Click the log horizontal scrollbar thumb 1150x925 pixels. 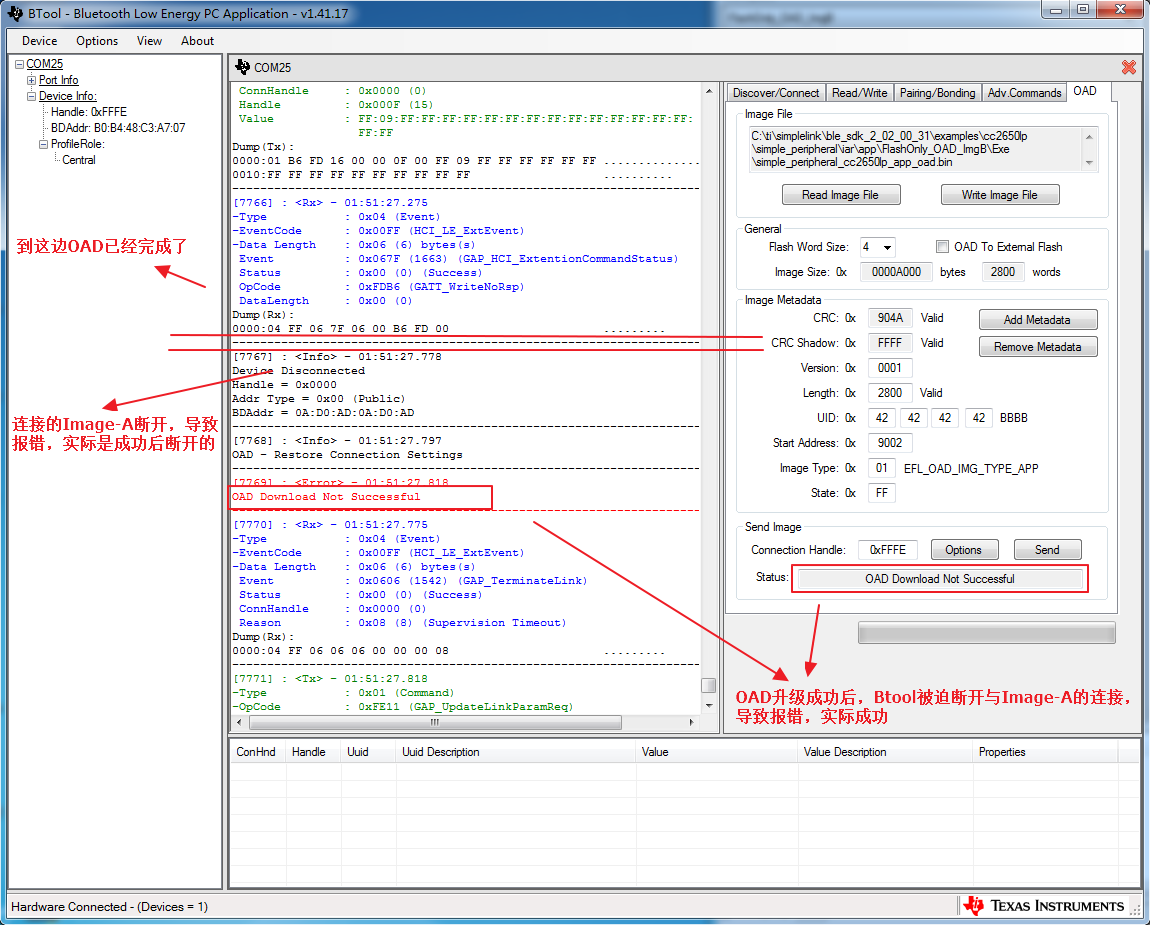click(x=436, y=723)
